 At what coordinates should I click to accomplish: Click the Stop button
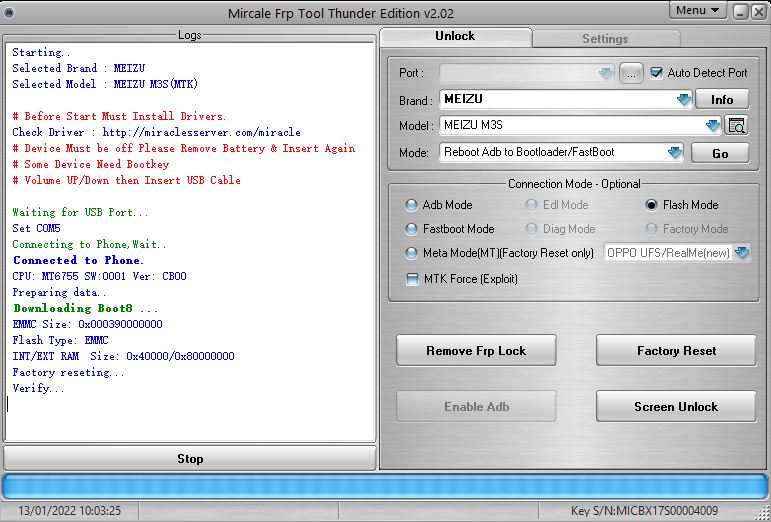point(190,459)
